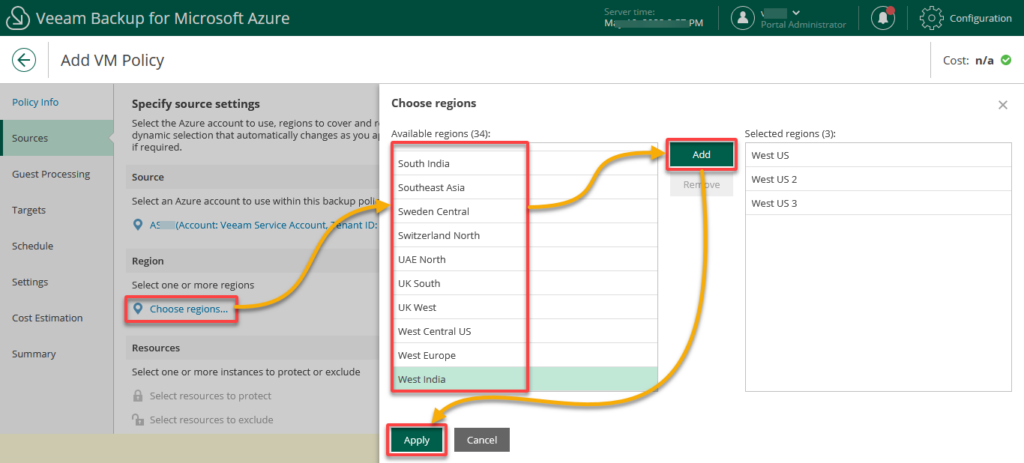Expand the user account dropdown arrow
1024x463 pixels.
tap(795, 12)
